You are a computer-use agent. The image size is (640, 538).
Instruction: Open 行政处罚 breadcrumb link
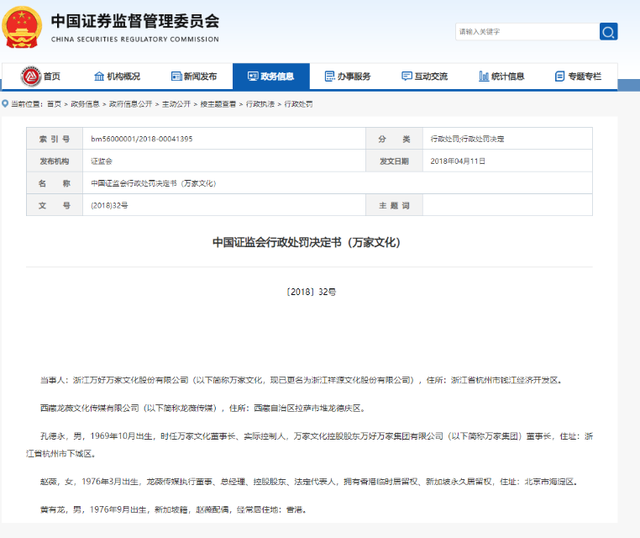298,104
